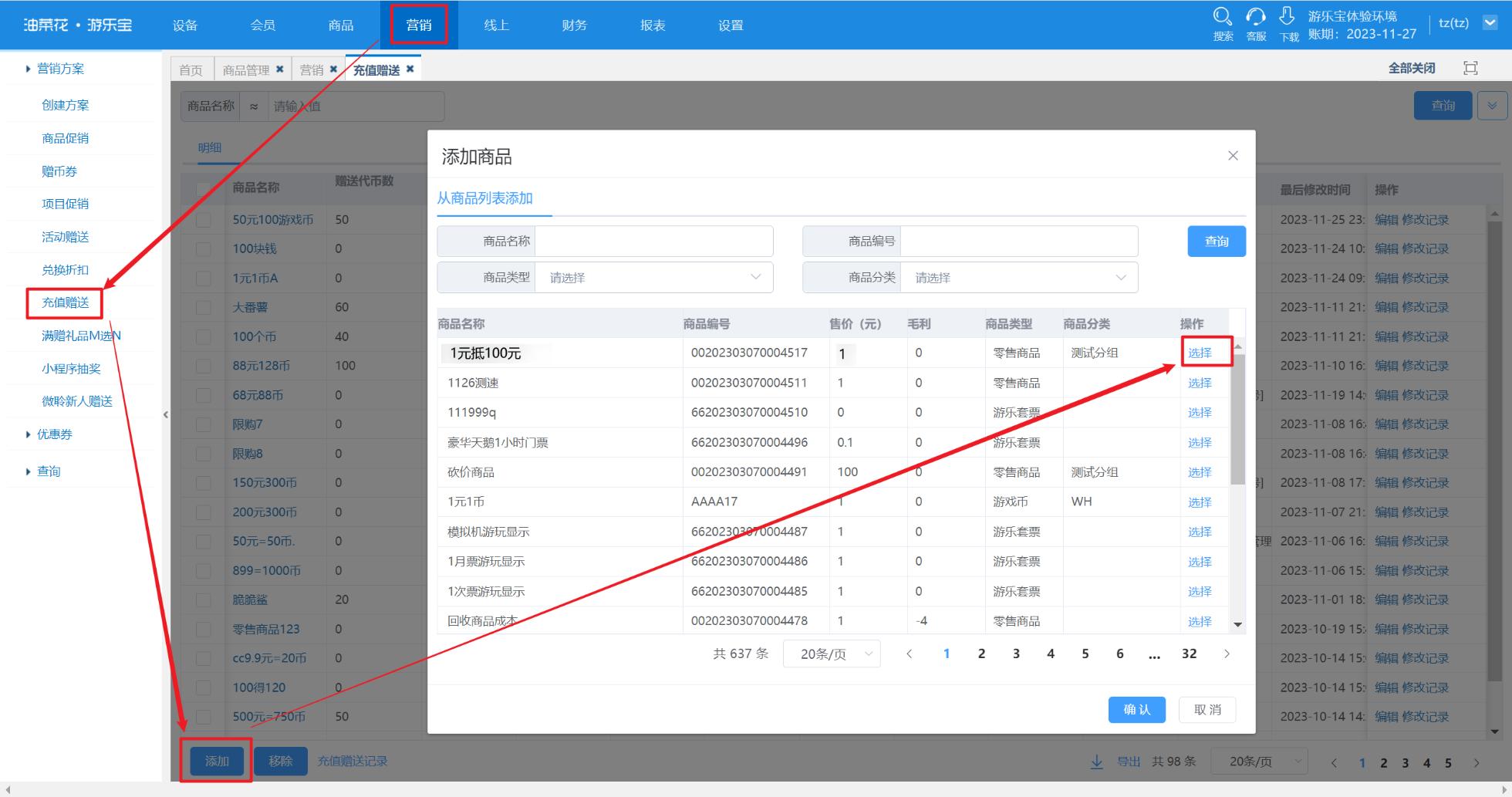Click 选择 for 砍价商品 product

pos(1200,472)
